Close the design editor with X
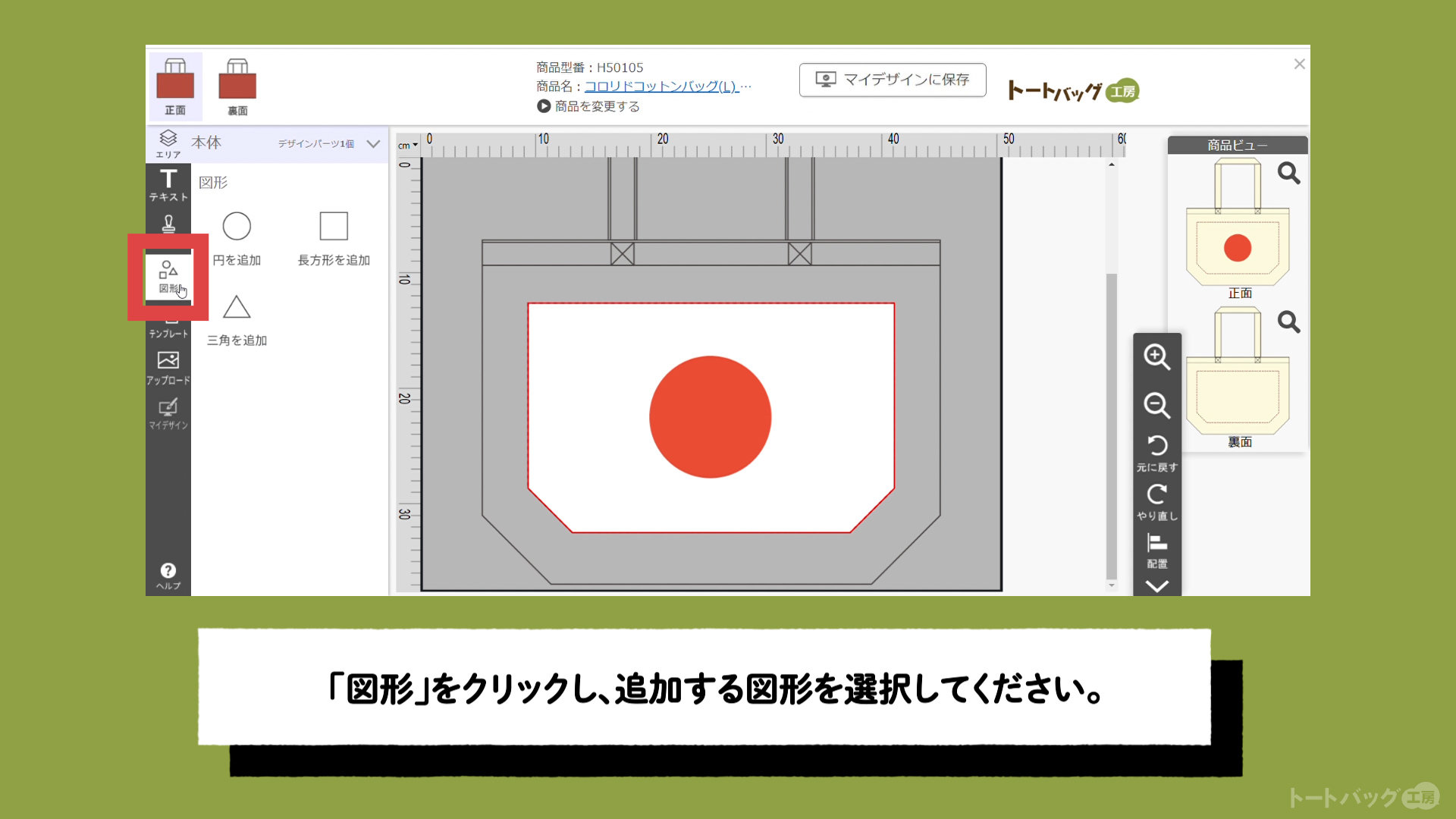This screenshot has width=1456, height=819. pyautogui.click(x=1299, y=64)
